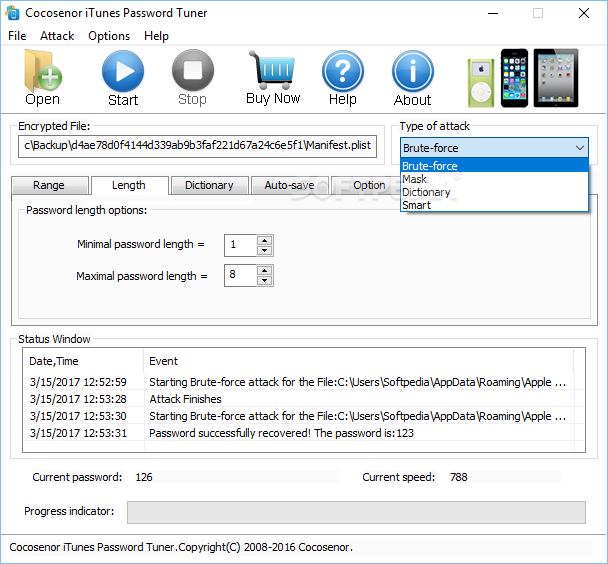This screenshot has height=564, width=608.
Task: Increase the maximal password length
Action: (264, 271)
